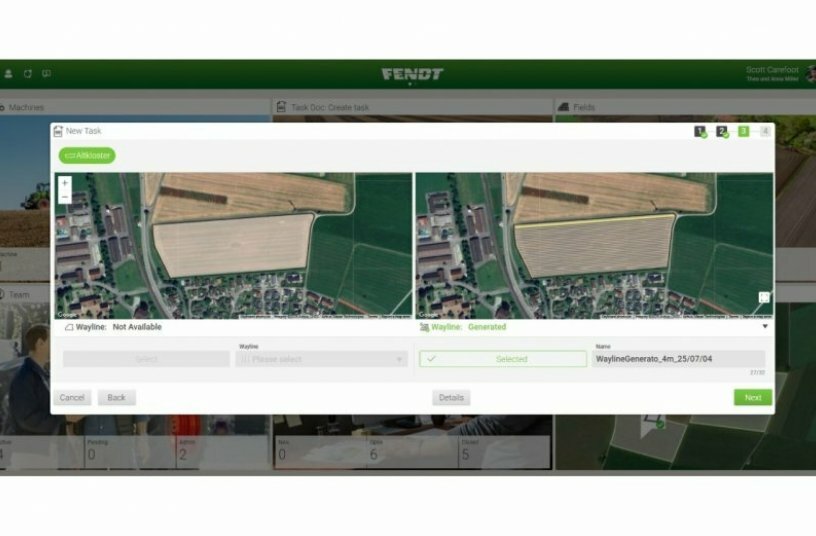816x536 pixels.
Task: Go to wizard step 1
Action: coord(700,131)
